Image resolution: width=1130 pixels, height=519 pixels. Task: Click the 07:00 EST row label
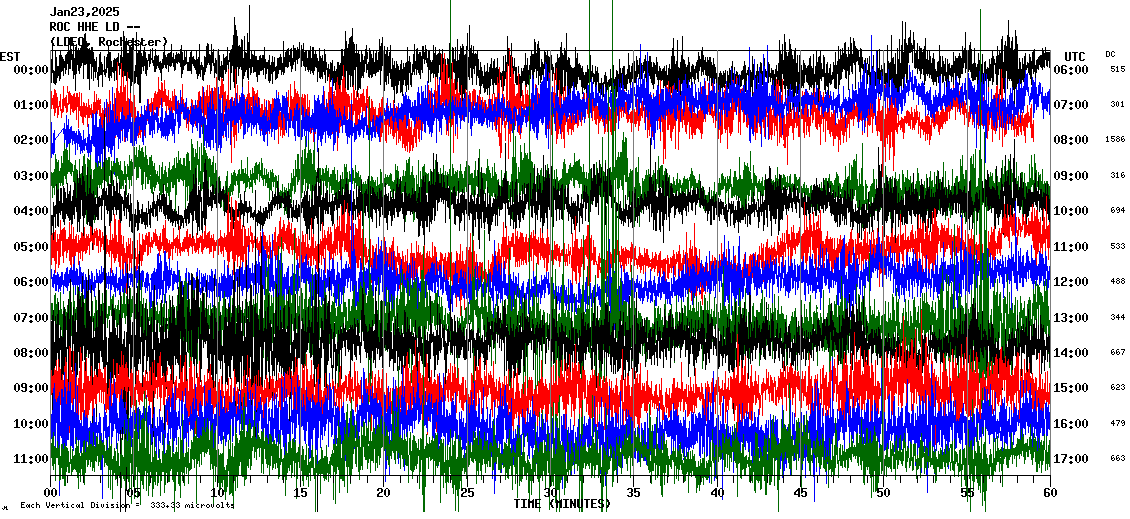click(x=32, y=318)
